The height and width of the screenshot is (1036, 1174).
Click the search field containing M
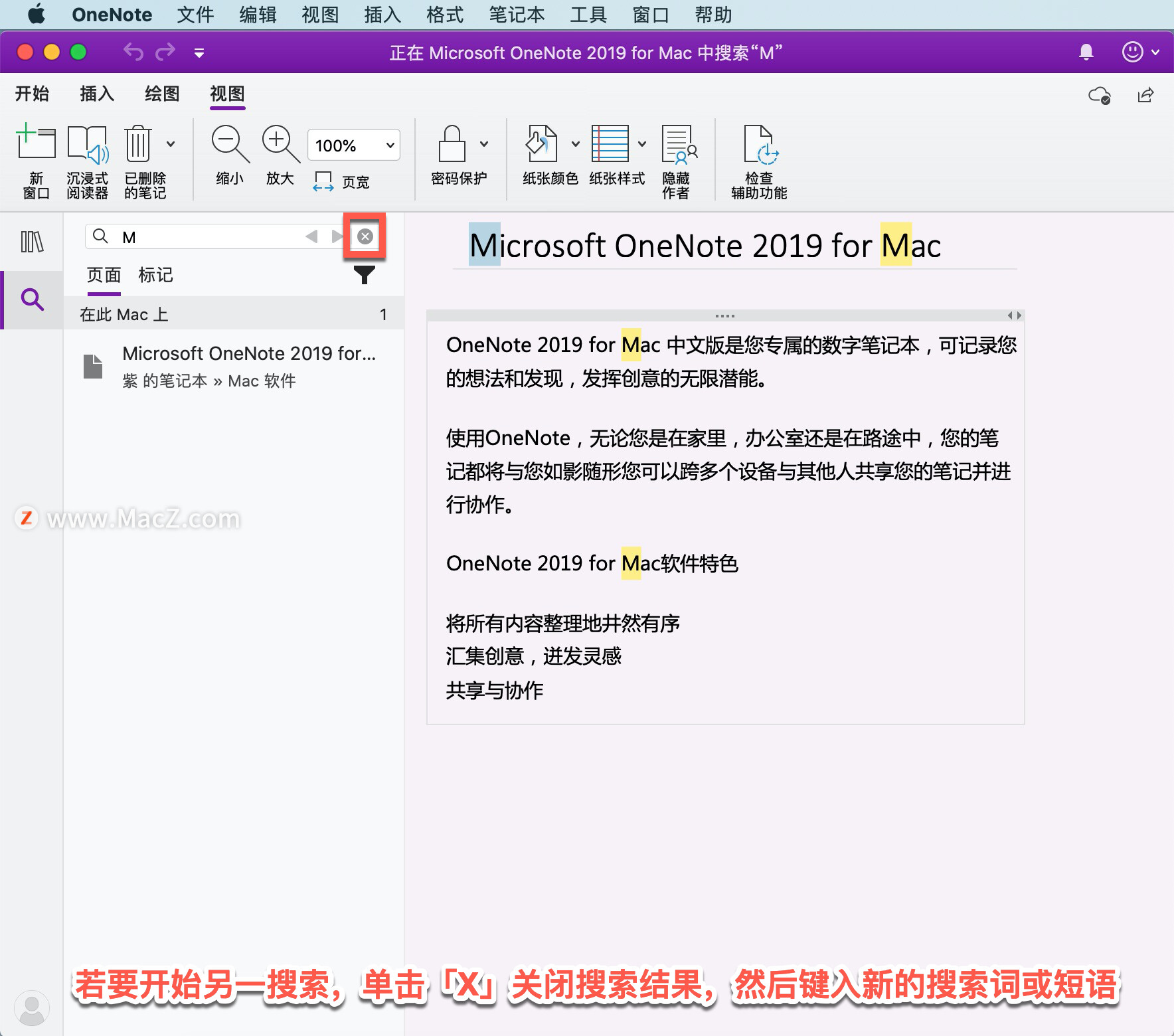click(x=211, y=237)
